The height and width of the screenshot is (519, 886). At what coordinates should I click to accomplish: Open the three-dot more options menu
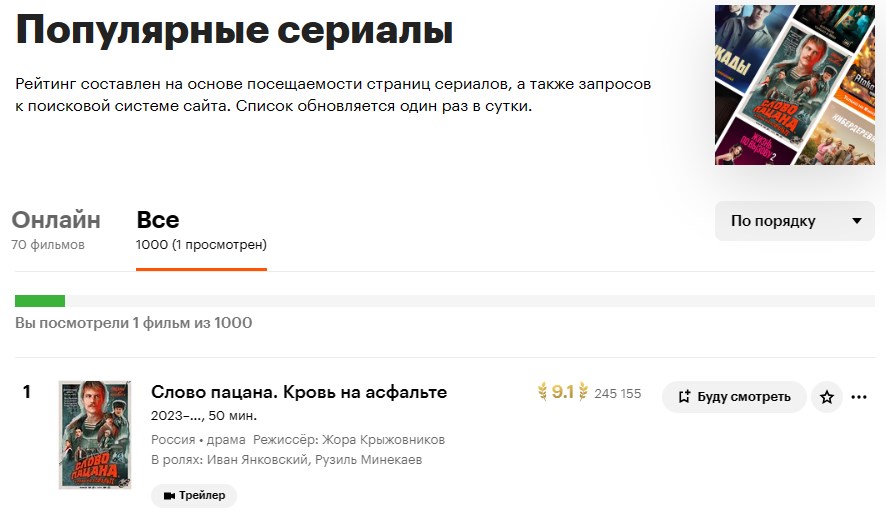[x=859, y=397]
